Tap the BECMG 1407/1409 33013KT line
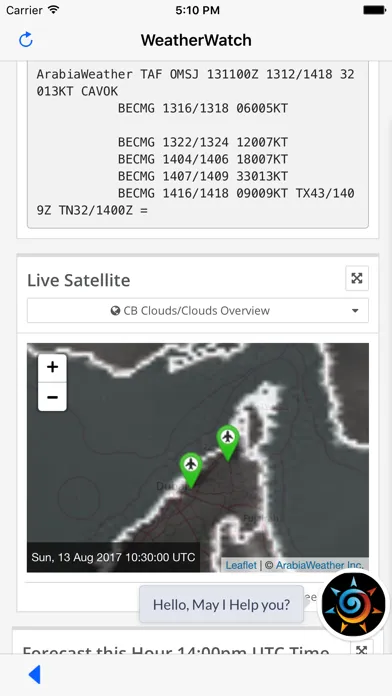Image resolution: width=392 pixels, height=696 pixels. point(203,176)
